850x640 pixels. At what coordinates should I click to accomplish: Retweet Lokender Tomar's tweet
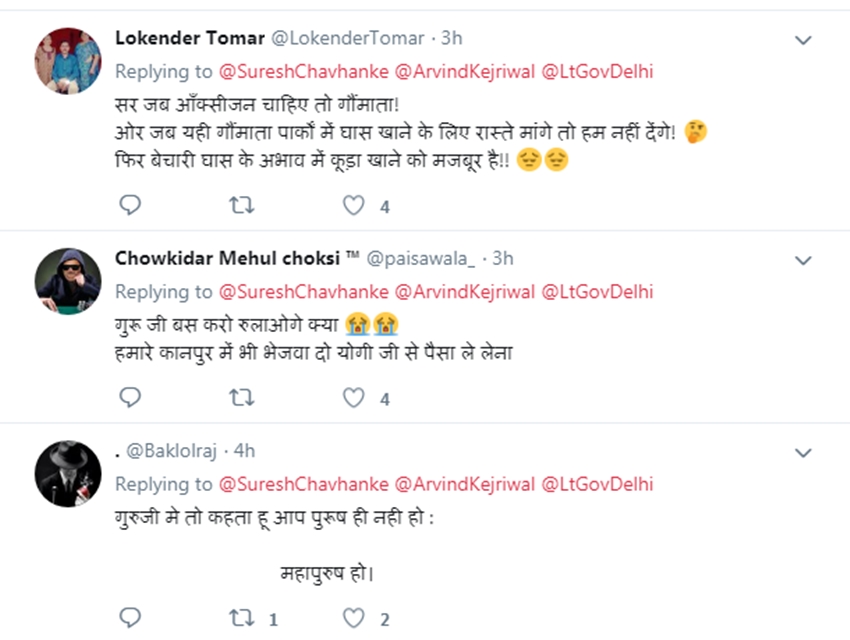pos(242,206)
